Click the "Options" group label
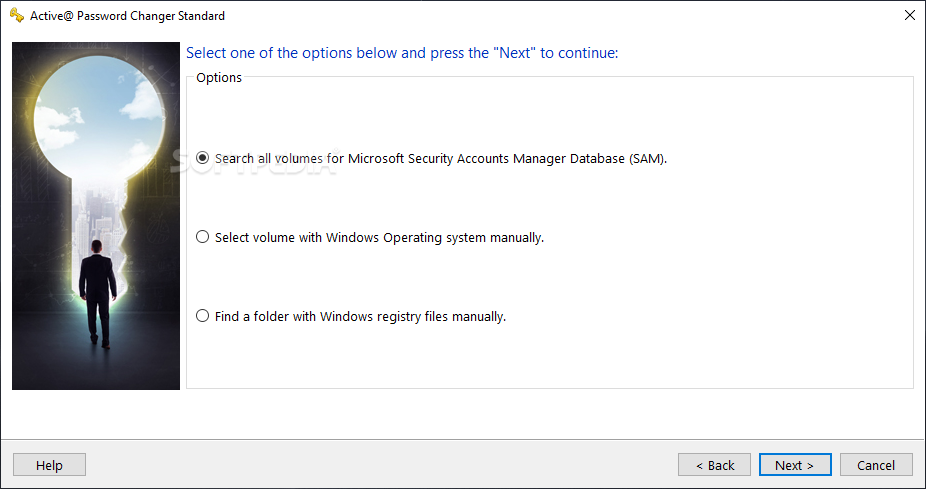The width and height of the screenshot is (926, 489). 219,78
